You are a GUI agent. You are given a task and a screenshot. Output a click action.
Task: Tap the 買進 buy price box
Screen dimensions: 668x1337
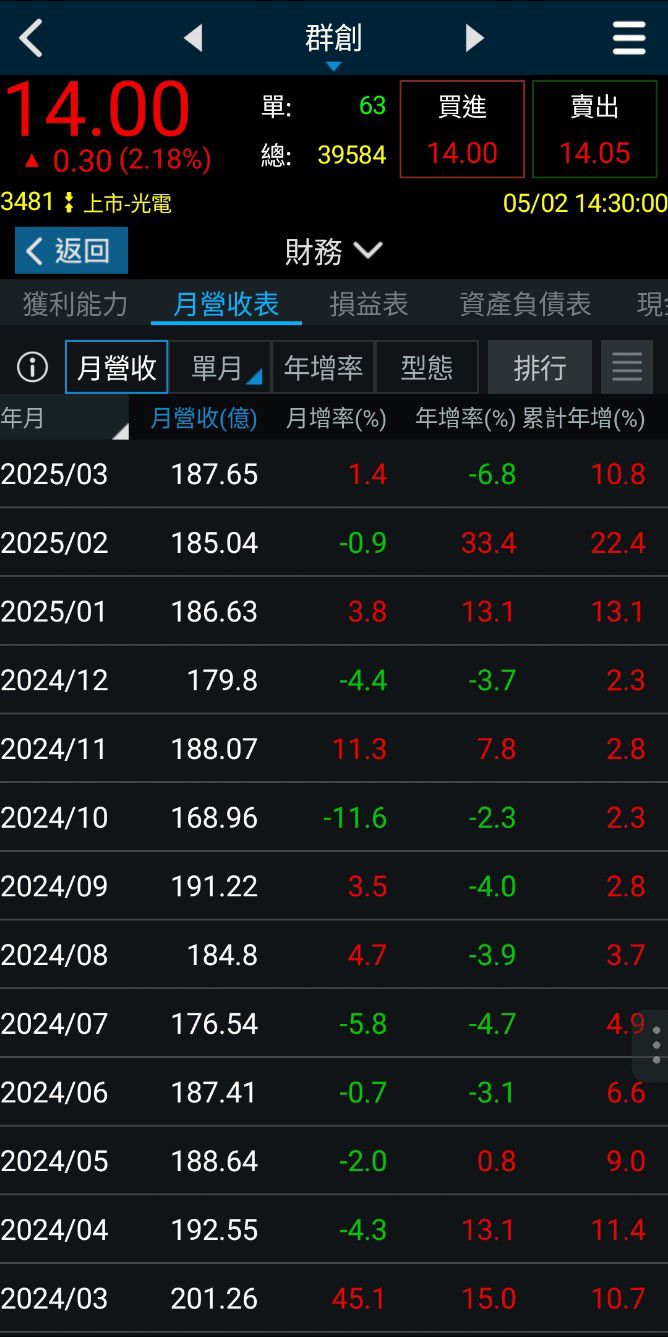click(x=462, y=129)
